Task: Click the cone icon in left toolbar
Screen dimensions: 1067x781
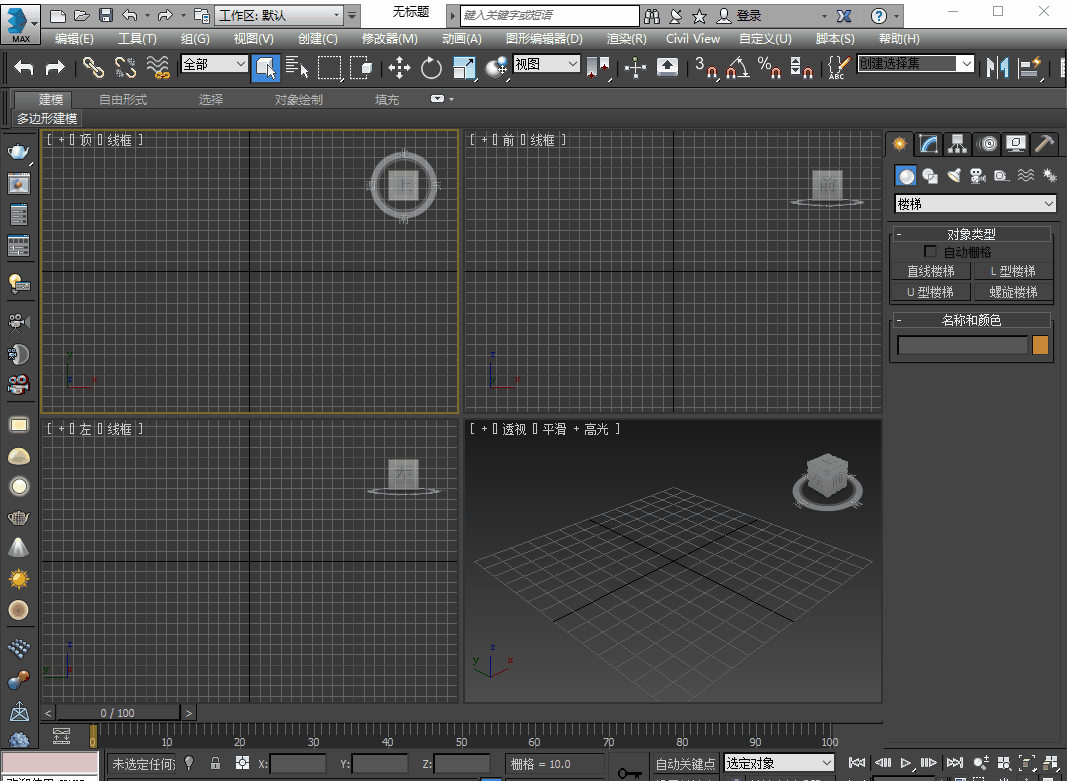Action: pyautogui.click(x=18, y=547)
